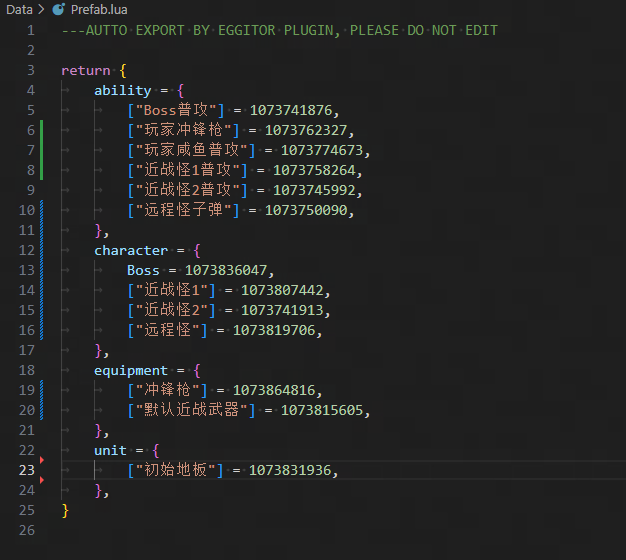The width and height of the screenshot is (626, 560).
Task: Click the equipment table key
Action: point(131,371)
